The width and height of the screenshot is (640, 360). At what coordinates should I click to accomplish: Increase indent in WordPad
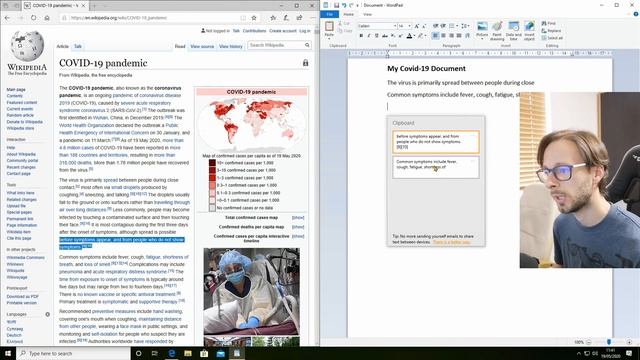pos(443,26)
